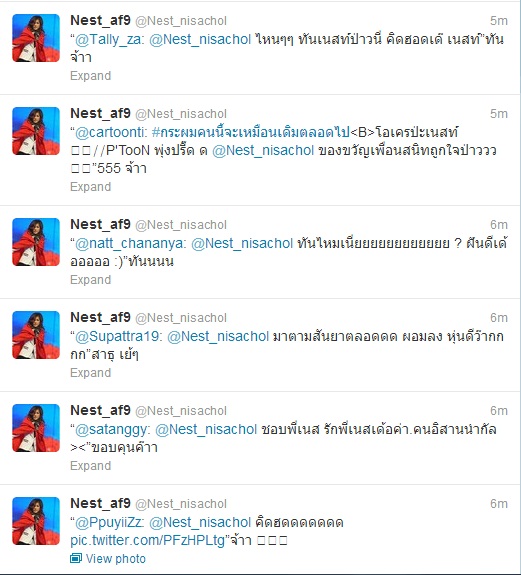Screen dimensions: 521x575
Task: Expand the tweet quoting @cartoonti
Action: (91, 187)
